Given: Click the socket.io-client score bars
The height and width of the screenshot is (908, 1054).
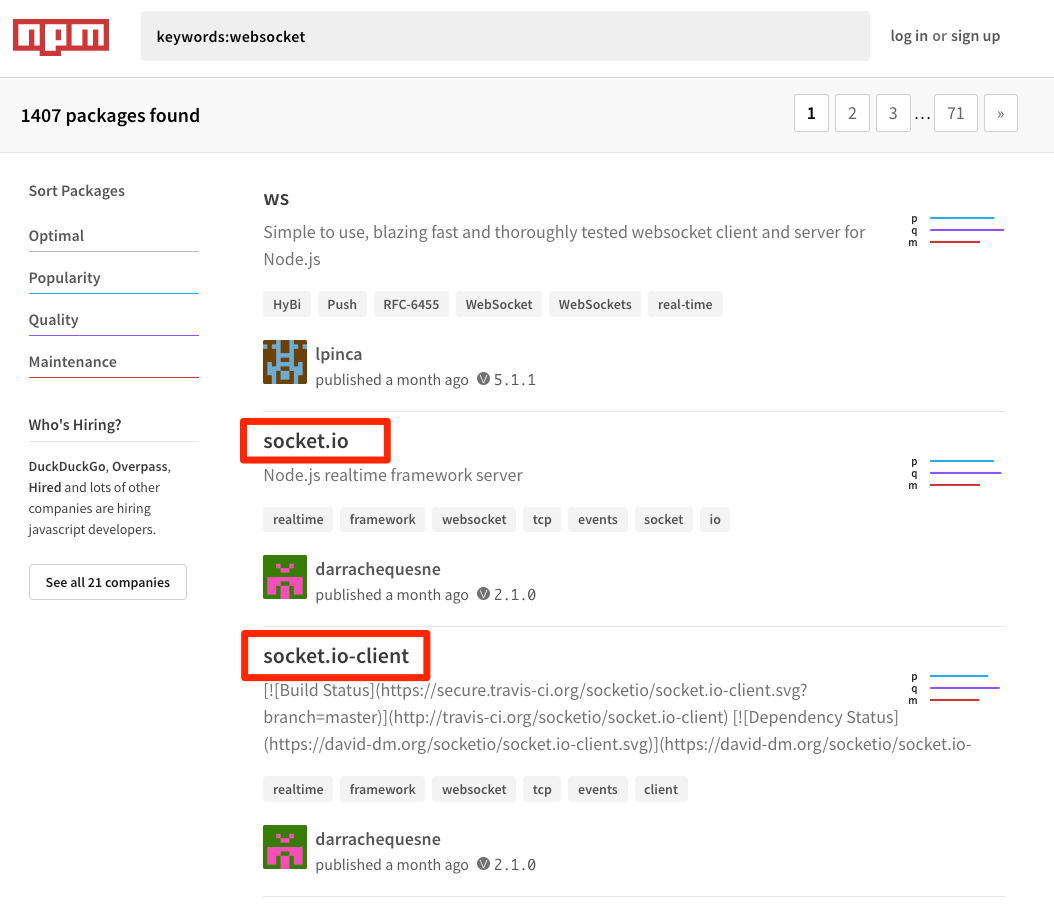Looking at the screenshot, I should 957,688.
